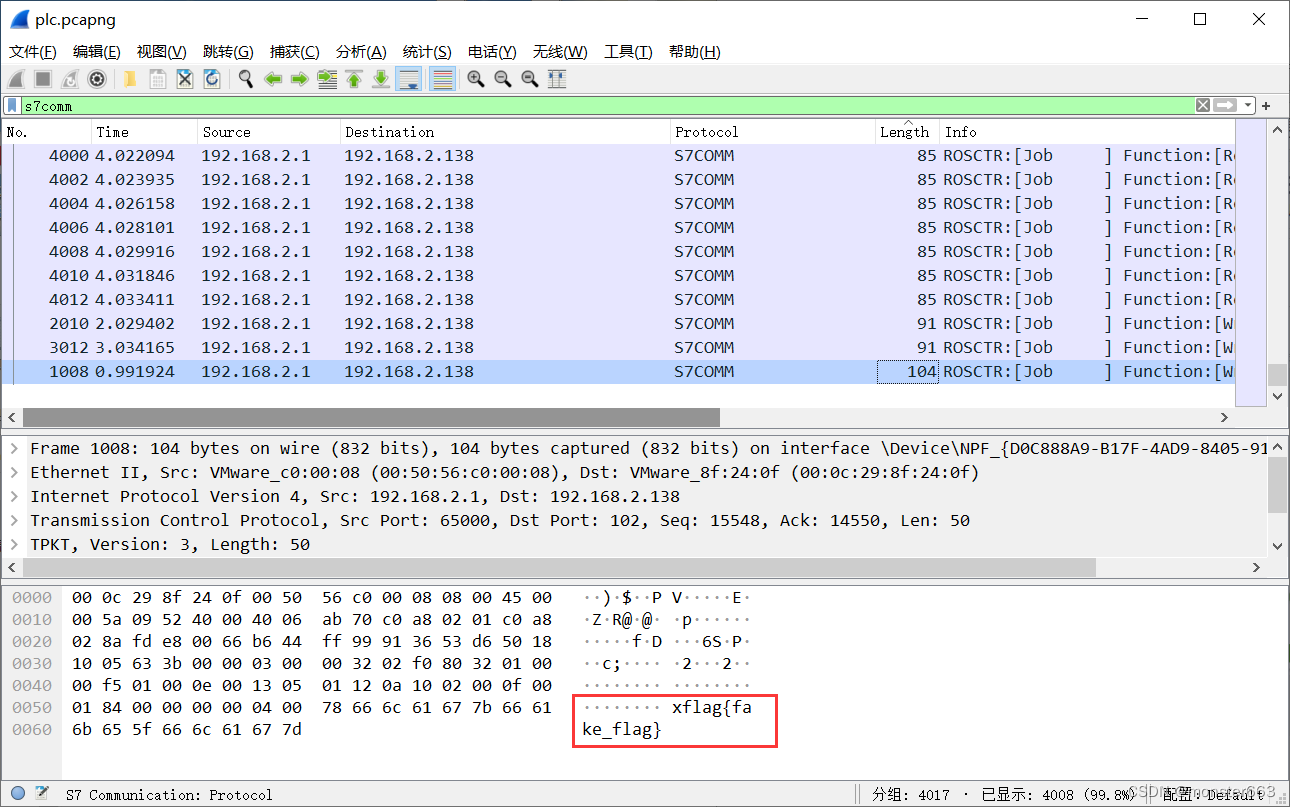Click the packet list horizontal scrollbar

[371, 417]
